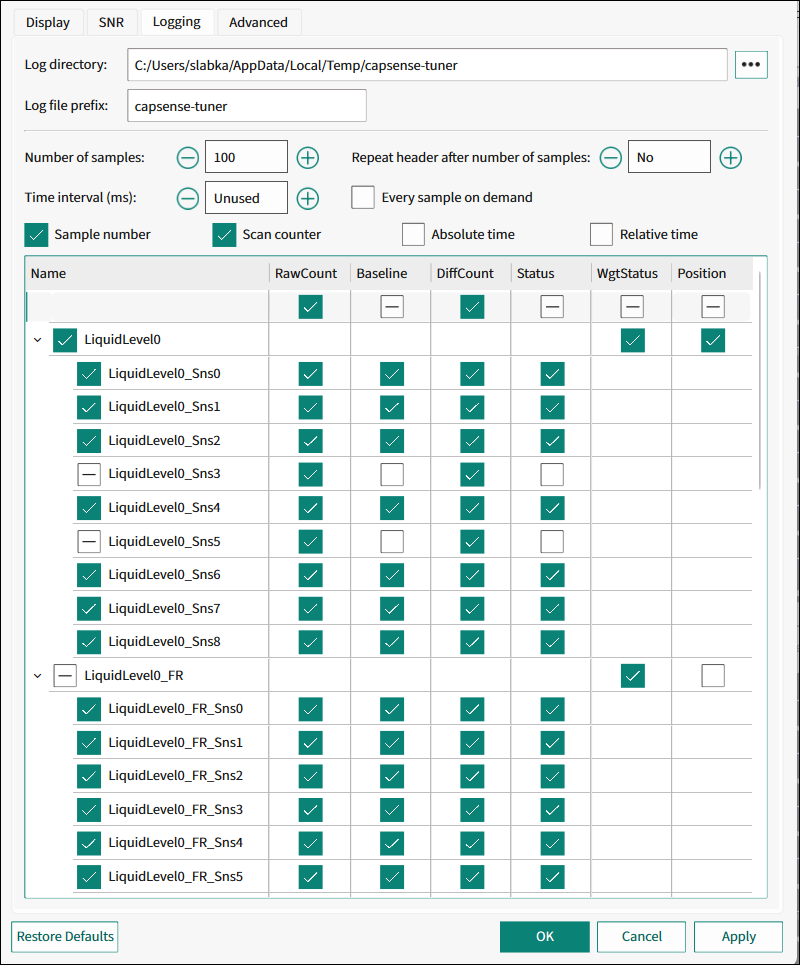The height and width of the screenshot is (965, 800).
Task: Increase Number of samples with plus icon
Action: click(308, 158)
